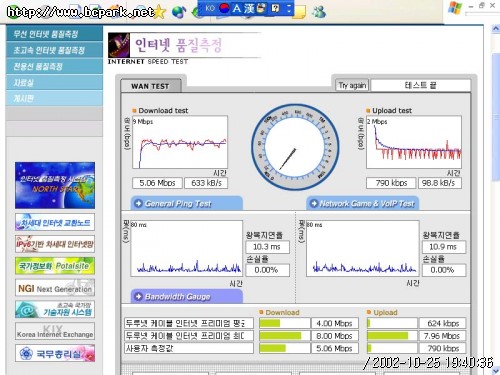Screen dimensions: 500x375
Task: Click the download bar beside 8.00 Mbps
Action: (x=285, y=336)
